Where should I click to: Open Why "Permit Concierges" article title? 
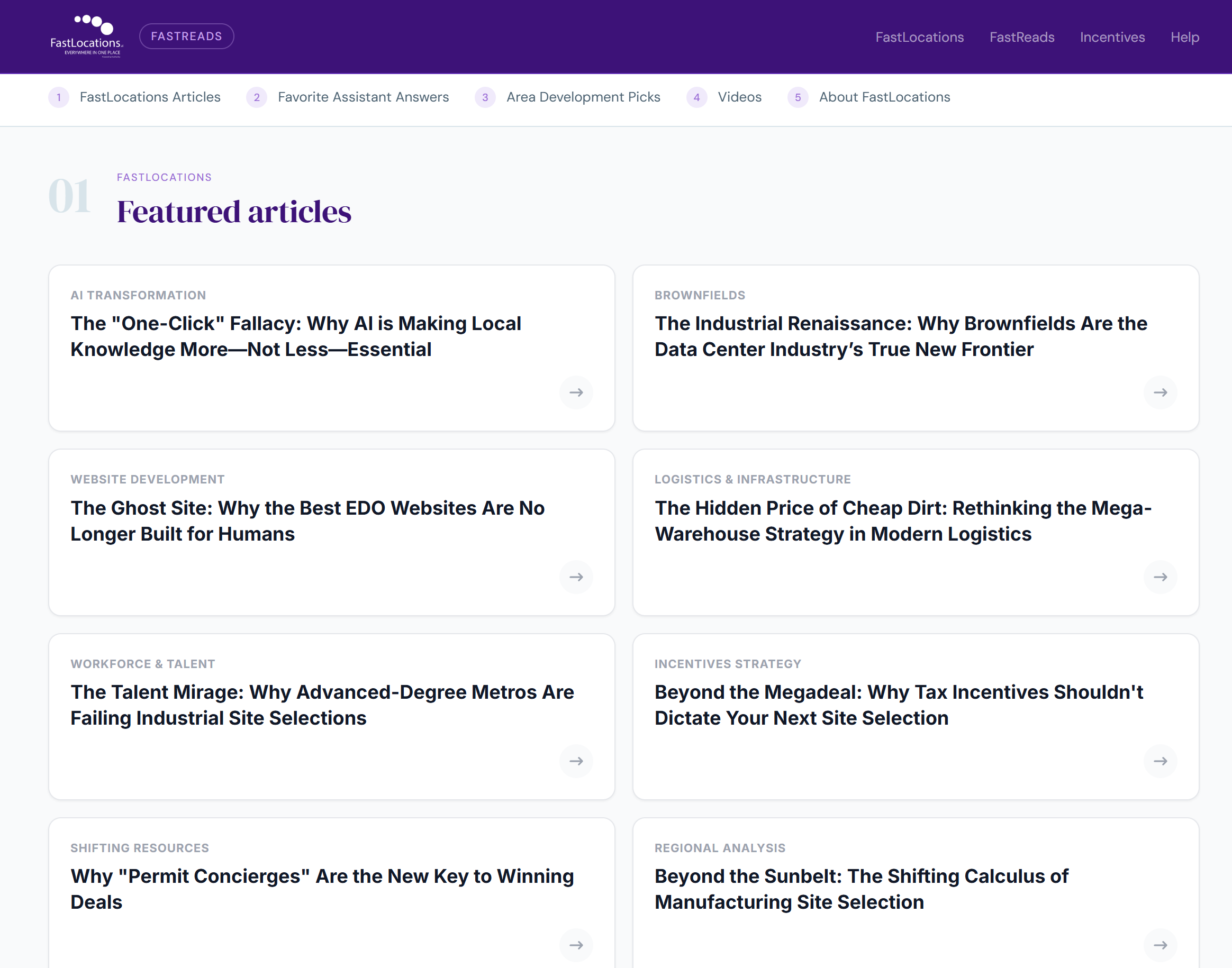point(322,889)
